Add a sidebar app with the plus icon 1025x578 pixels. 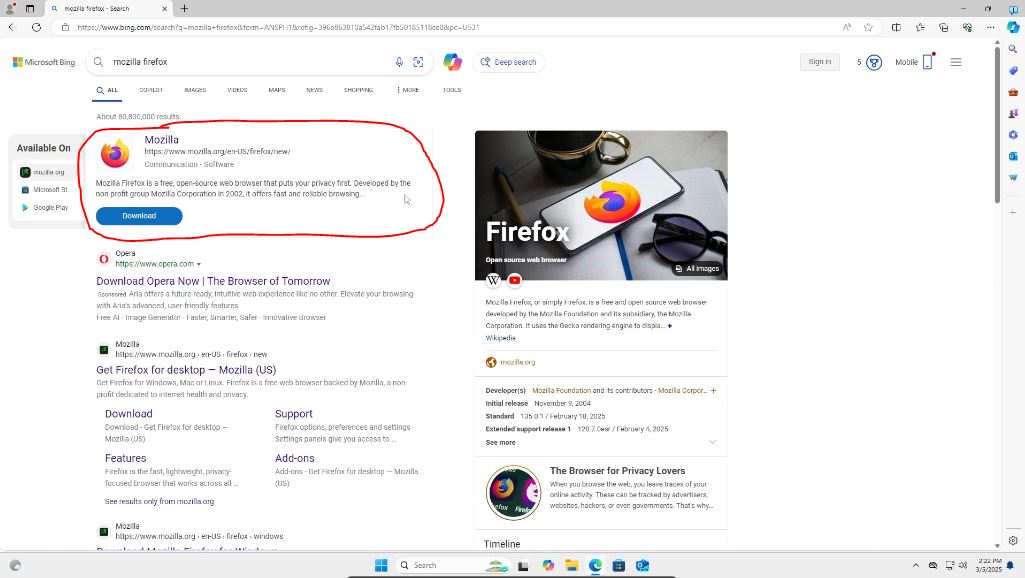coord(1013,212)
